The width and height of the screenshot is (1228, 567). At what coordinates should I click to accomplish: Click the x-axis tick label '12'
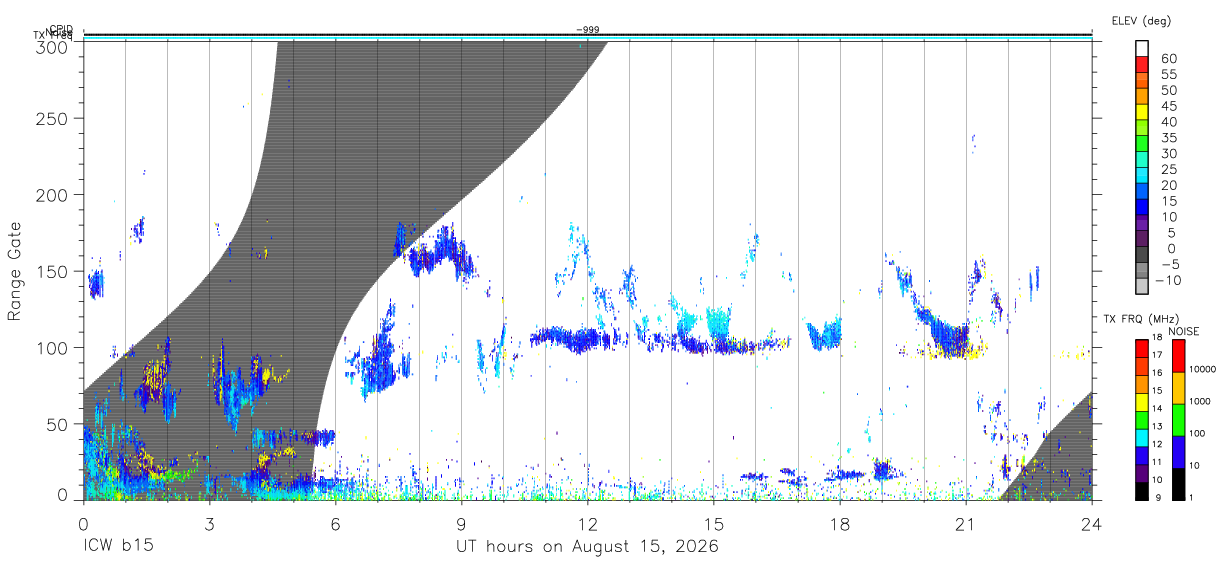[587, 525]
